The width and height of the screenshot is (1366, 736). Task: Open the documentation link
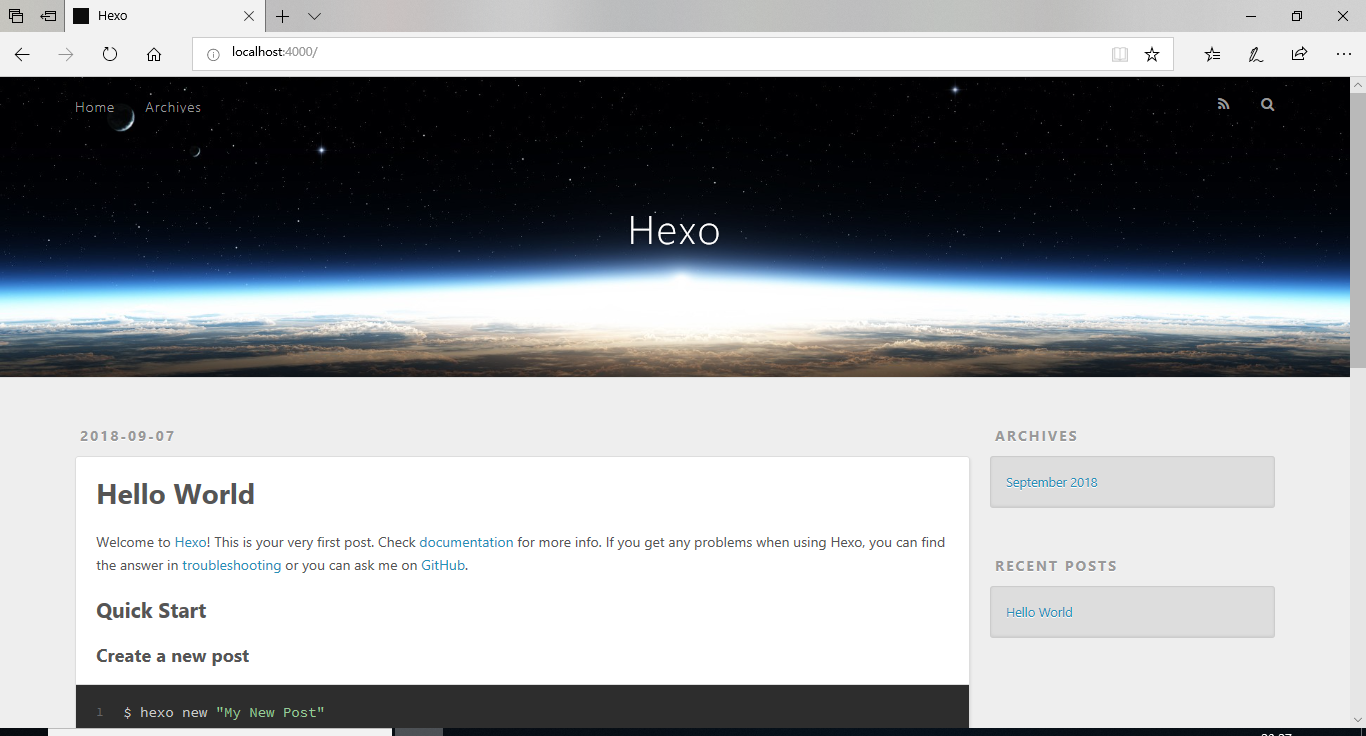coord(466,542)
